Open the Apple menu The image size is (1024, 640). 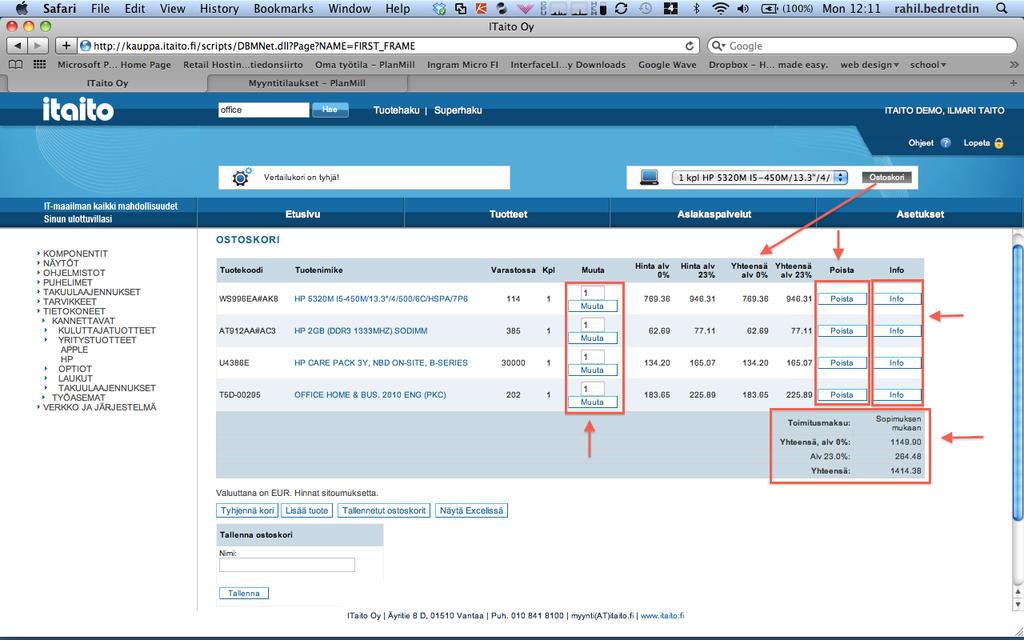point(22,8)
